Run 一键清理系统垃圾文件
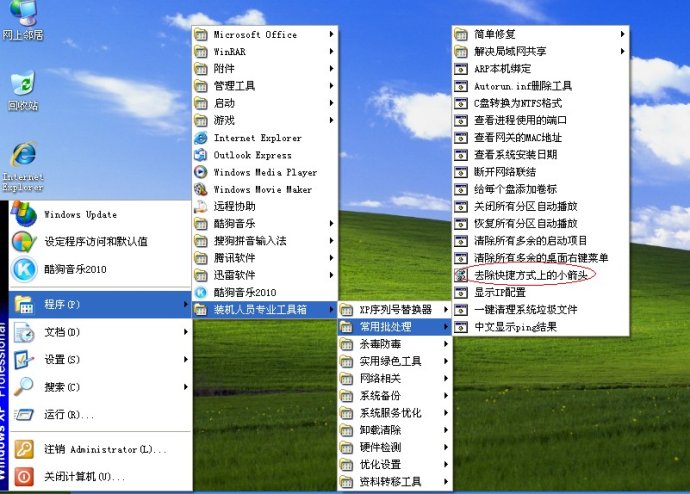 541,310
